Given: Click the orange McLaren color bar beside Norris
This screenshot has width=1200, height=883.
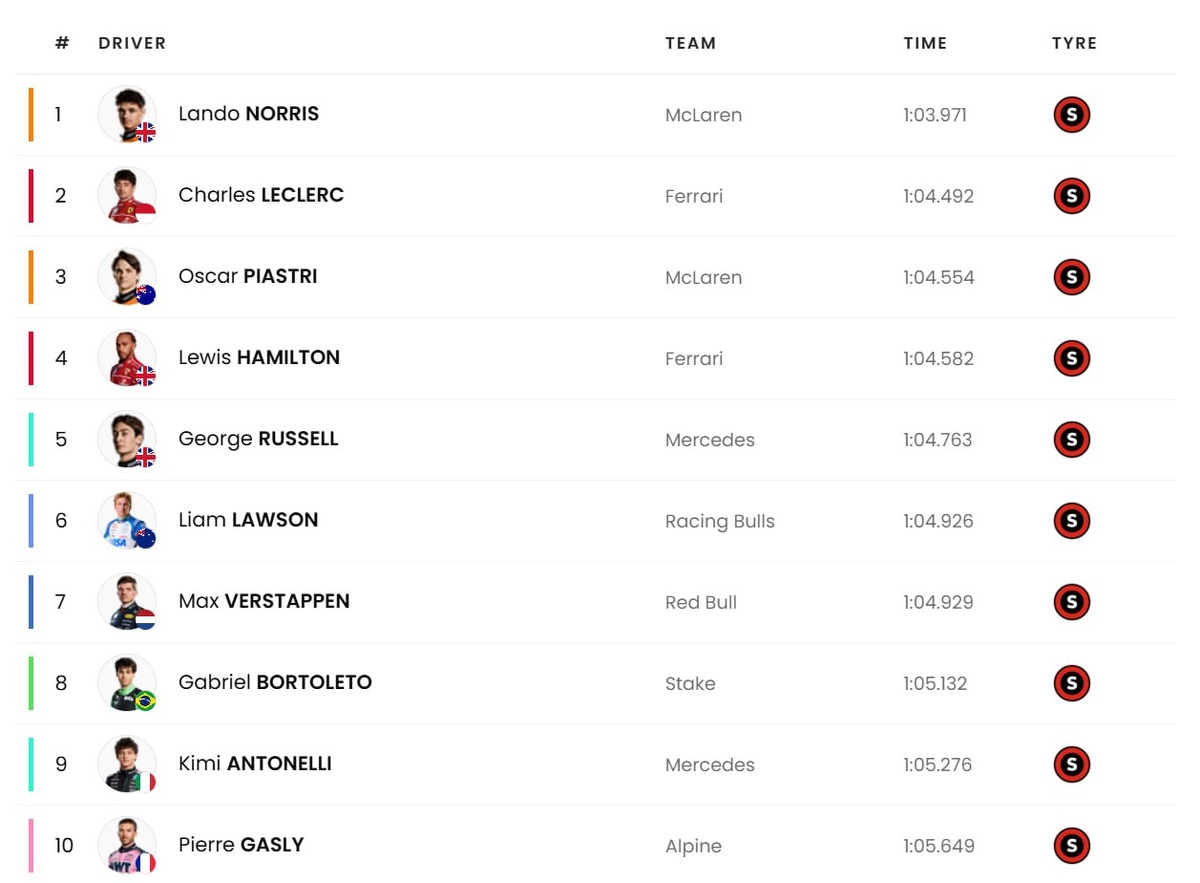Looking at the screenshot, I should pos(31,114).
